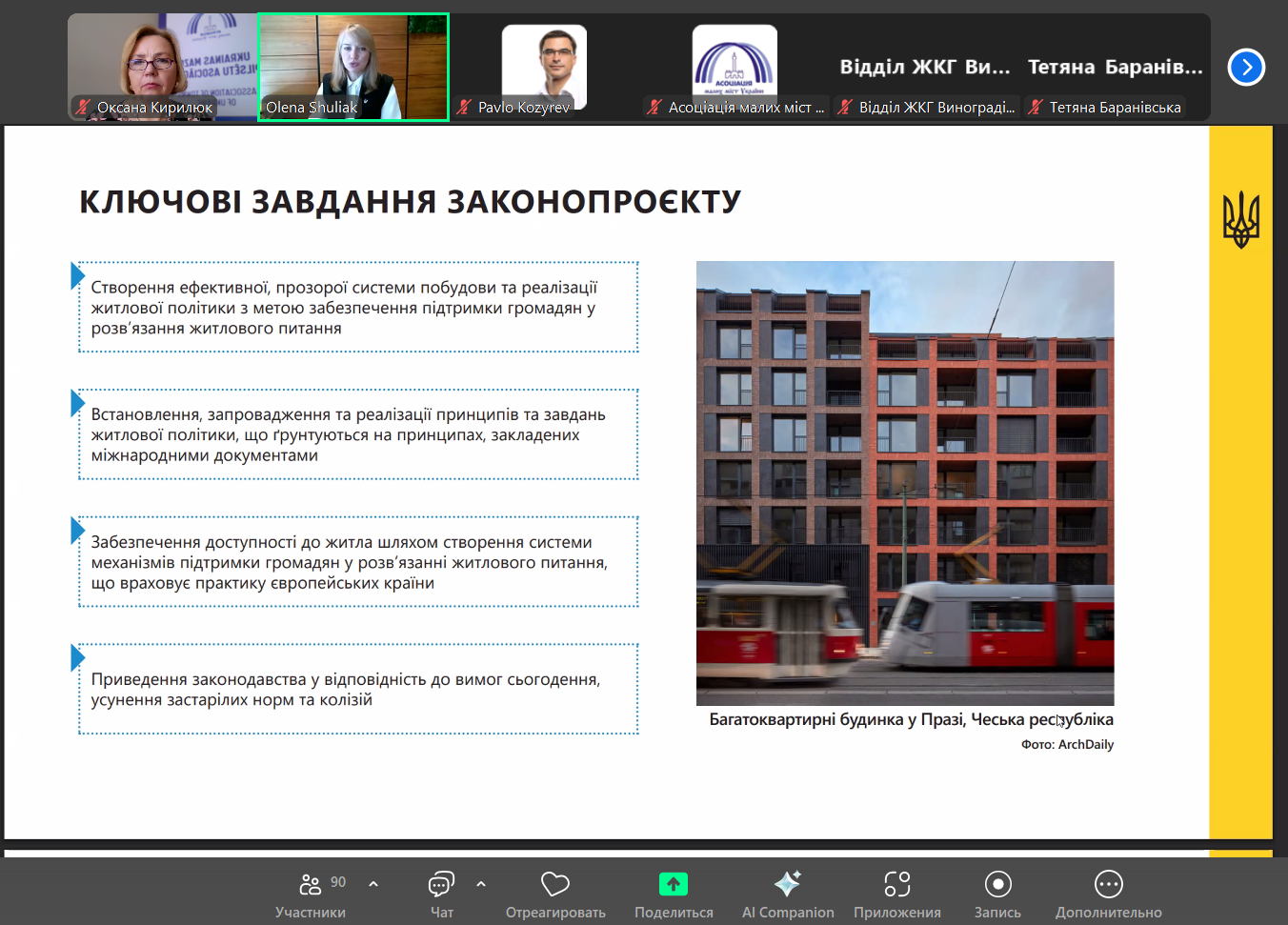Open the Чат chat panel
The width and height of the screenshot is (1288, 925).
441,895
